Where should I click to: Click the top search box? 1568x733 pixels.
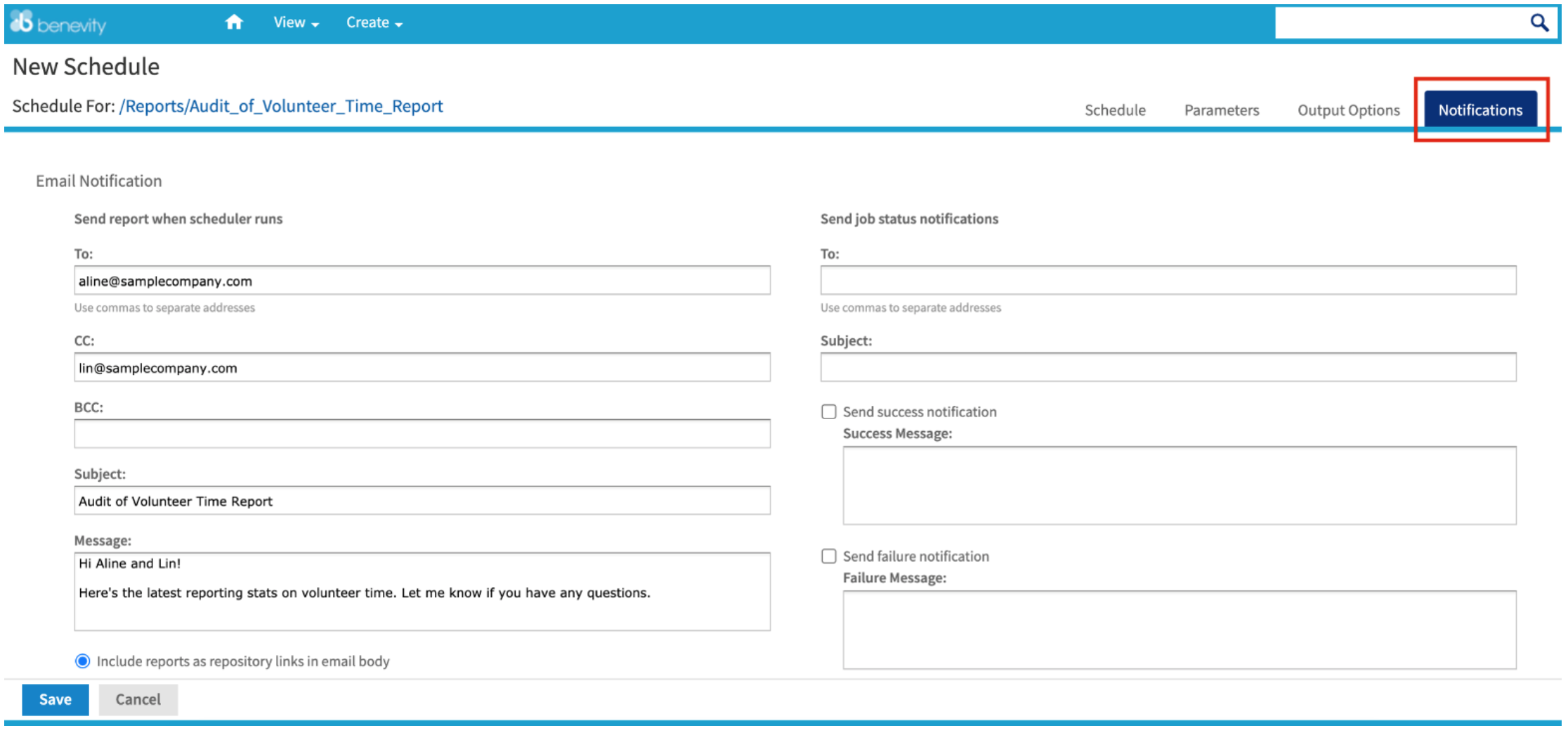click(x=1398, y=23)
